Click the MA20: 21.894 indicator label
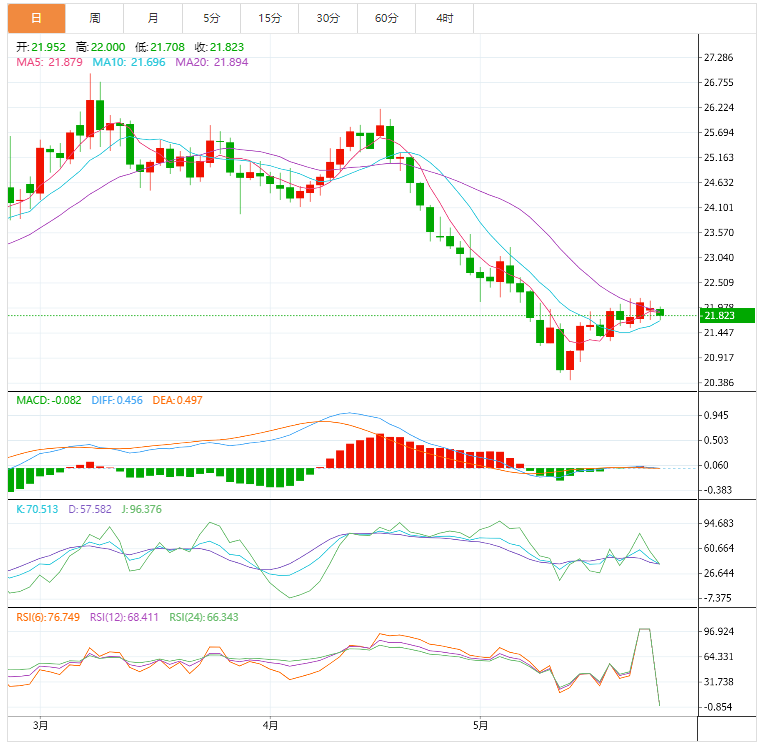 tap(211, 62)
